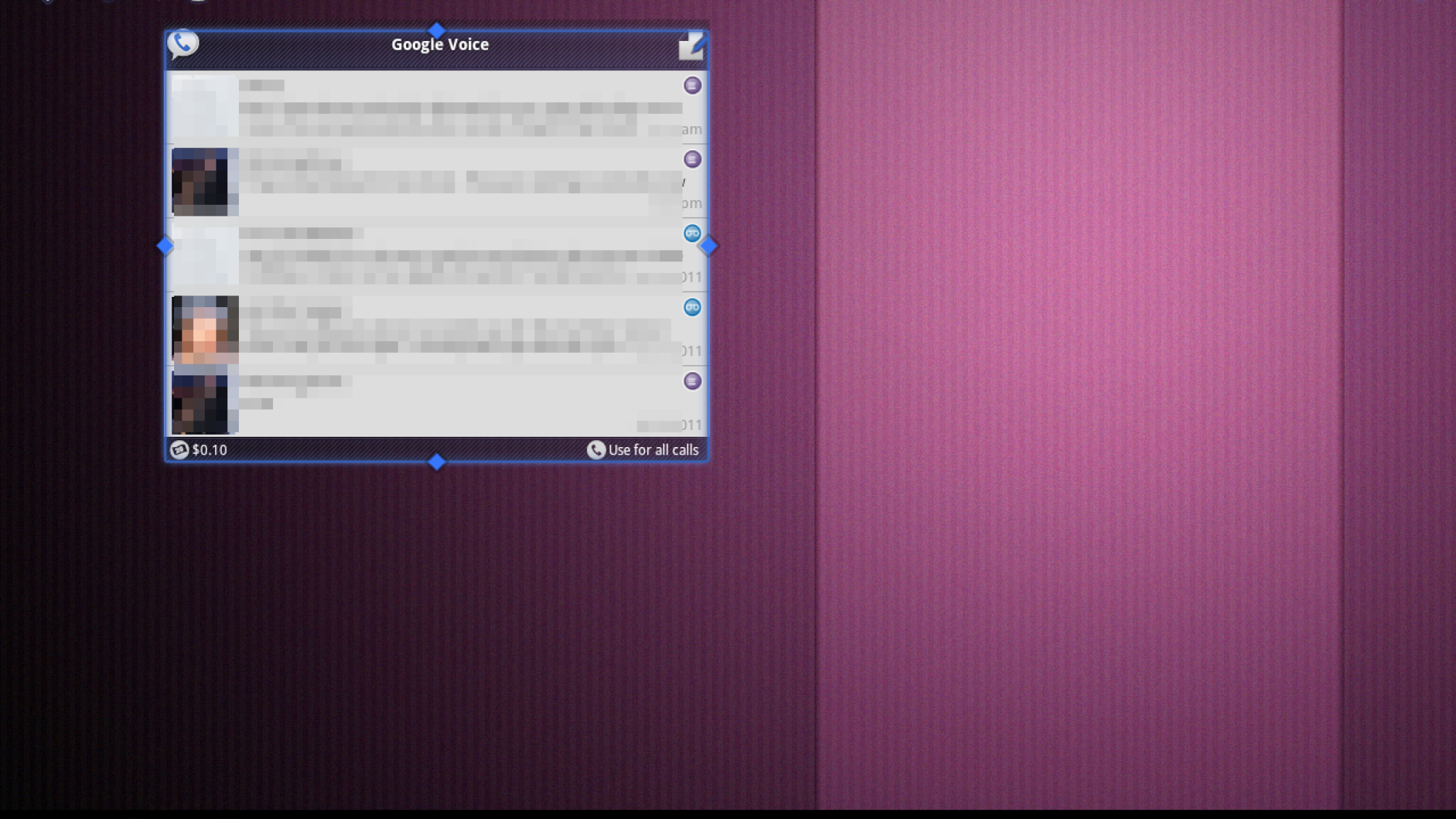This screenshot has width=1456, height=819.
Task: Tap the compose new message icon
Action: tap(691, 46)
